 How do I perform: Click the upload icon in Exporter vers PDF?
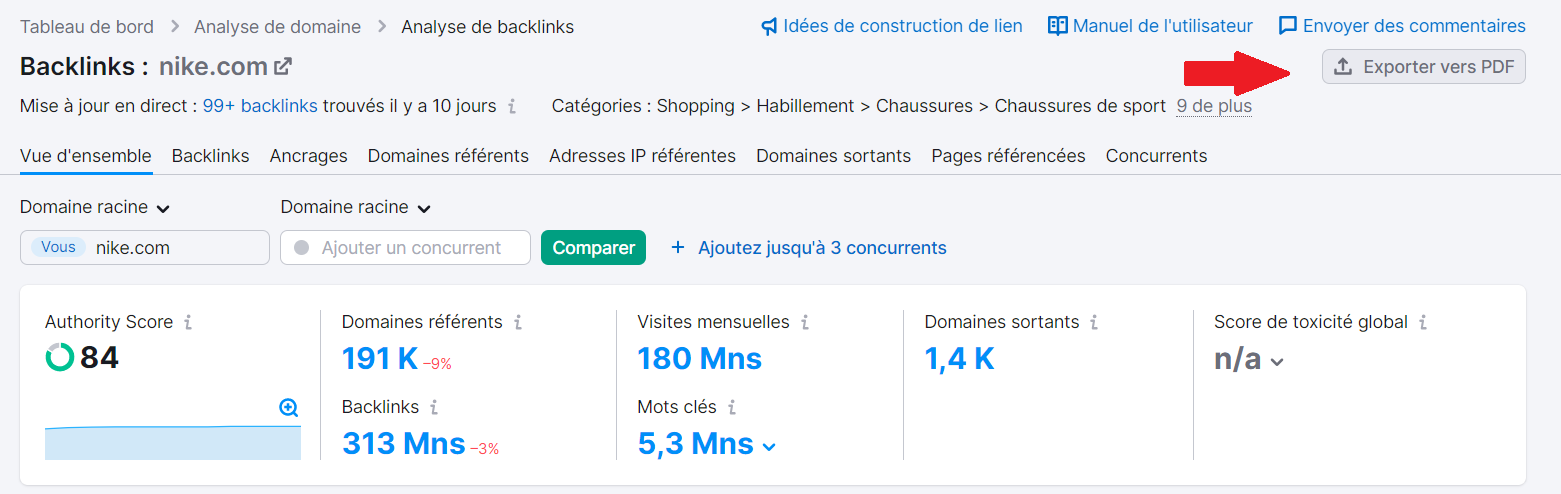(1344, 67)
